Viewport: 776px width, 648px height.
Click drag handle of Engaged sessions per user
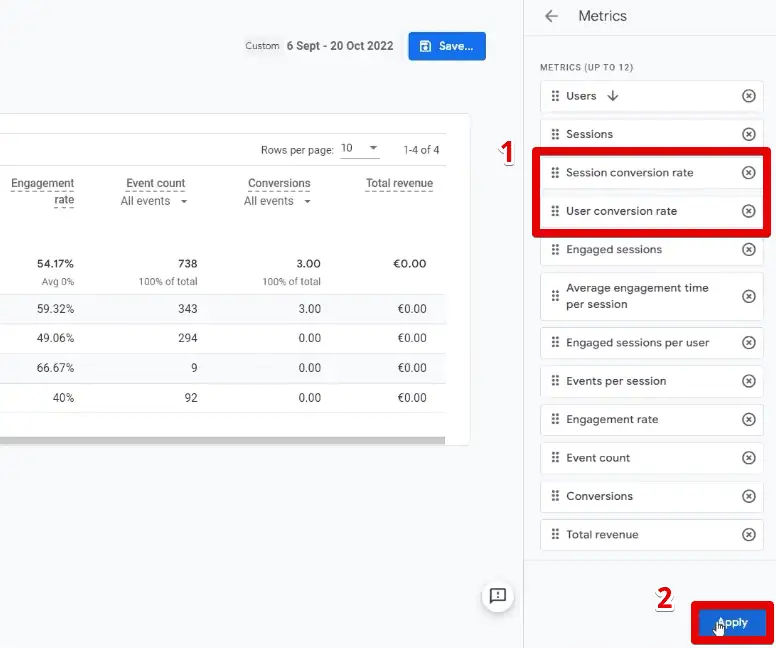pos(555,343)
